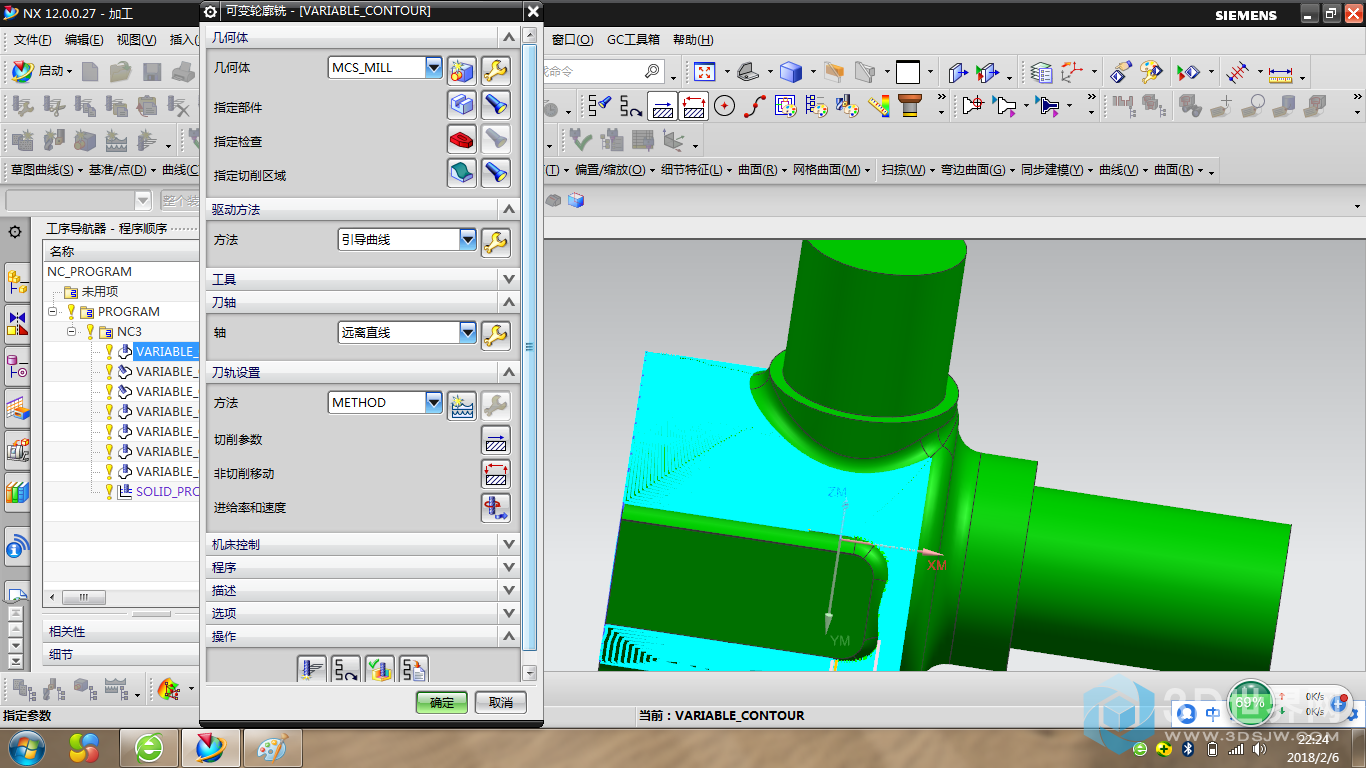This screenshot has width=1366, height=768.
Task: Click Windows Start button
Action: pyautogui.click(x=25, y=747)
